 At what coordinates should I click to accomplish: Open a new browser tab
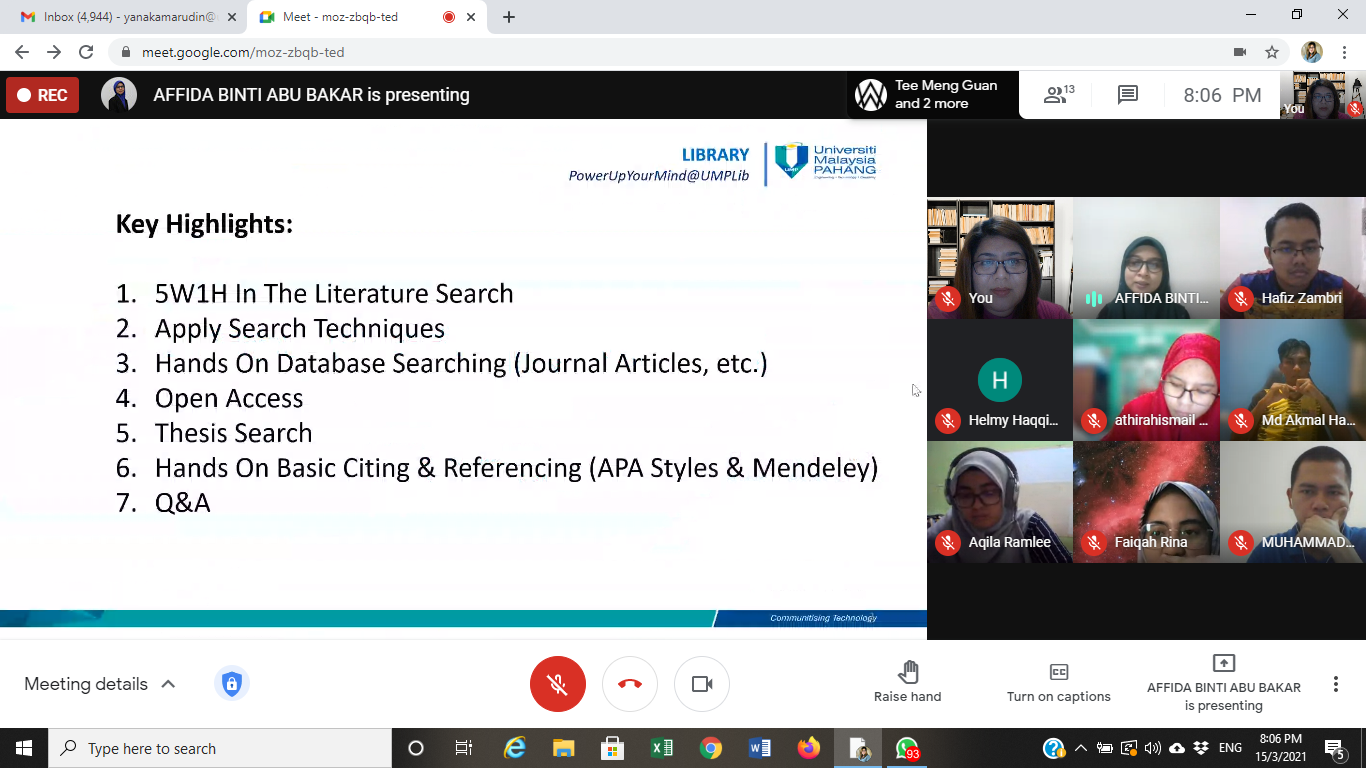509,17
